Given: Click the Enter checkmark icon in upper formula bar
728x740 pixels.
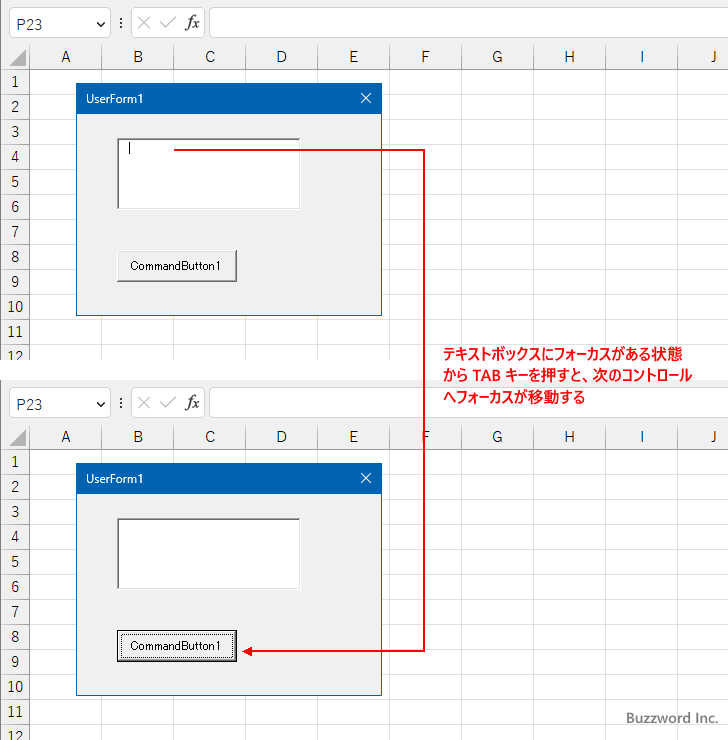Looking at the screenshot, I should (x=167, y=23).
